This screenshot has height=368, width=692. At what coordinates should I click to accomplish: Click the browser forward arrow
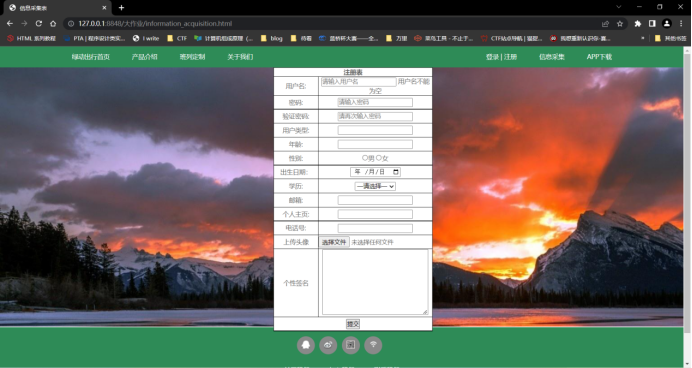(x=24, y=23)
